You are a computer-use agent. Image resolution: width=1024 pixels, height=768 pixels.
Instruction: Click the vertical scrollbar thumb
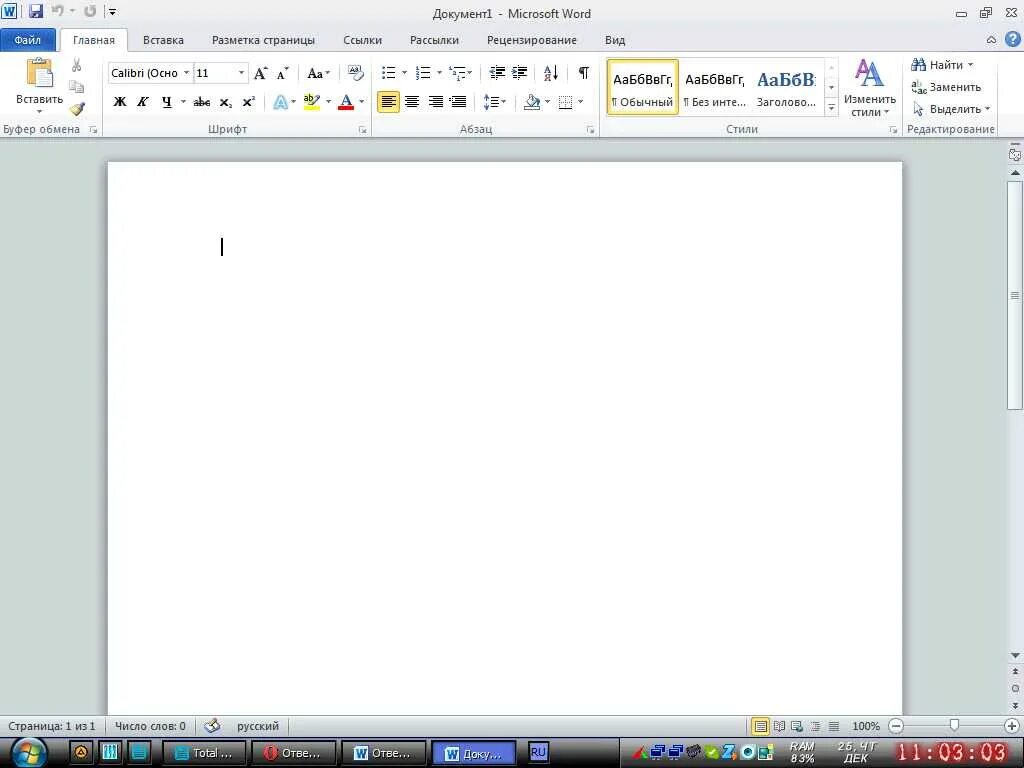pyautogui.click(x=1015, y=294)
